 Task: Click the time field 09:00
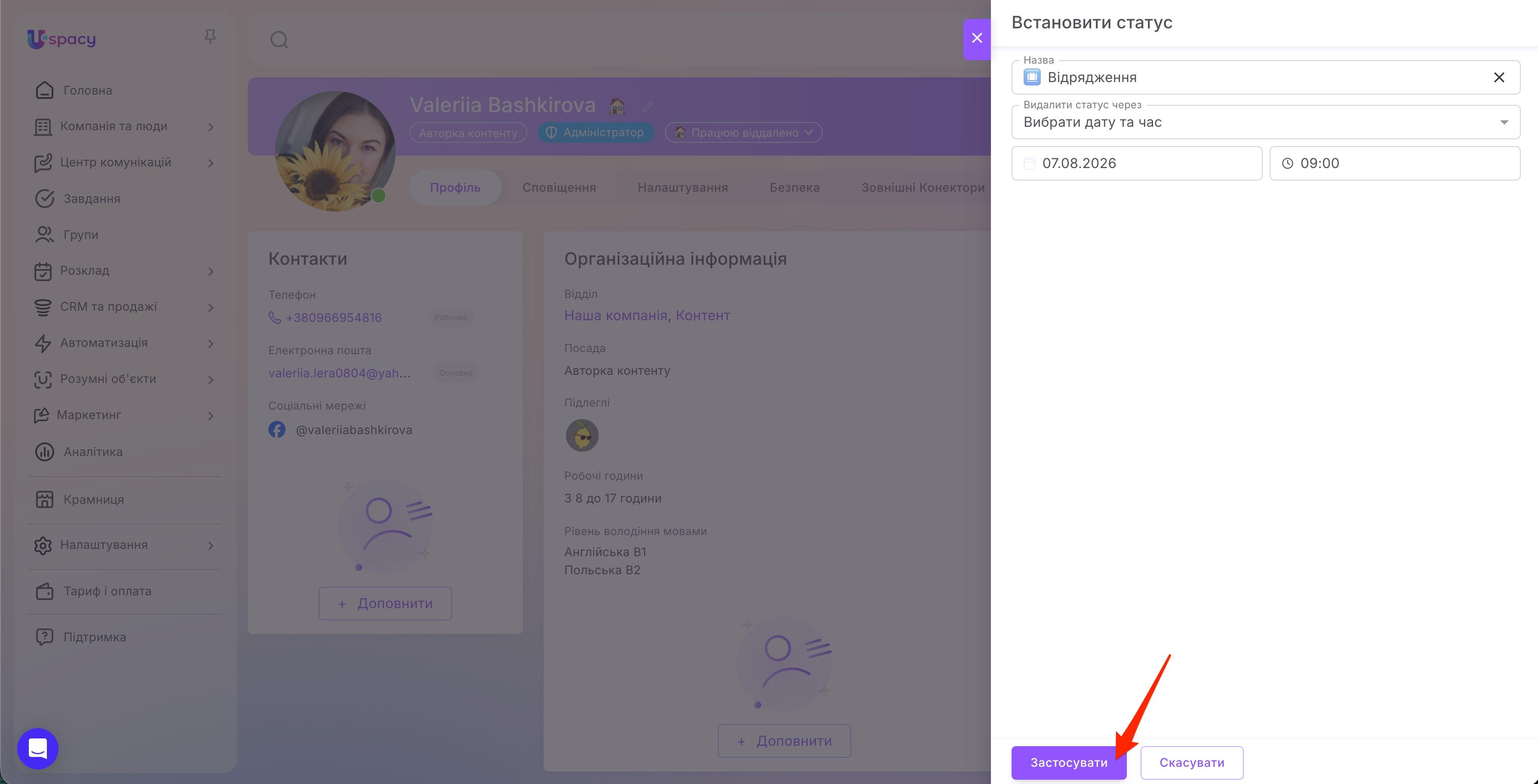(x=1395, y=163)
